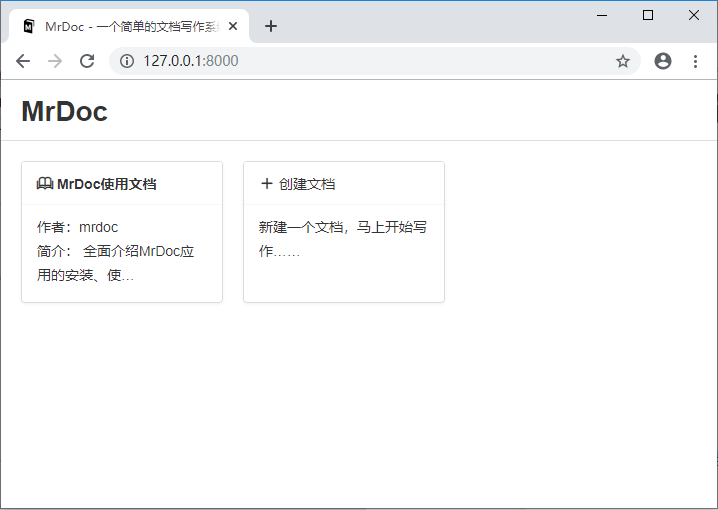Click the 创建文档 link
Image resolution: width=718 pixels, height=510 pixels.
(307, 184)
